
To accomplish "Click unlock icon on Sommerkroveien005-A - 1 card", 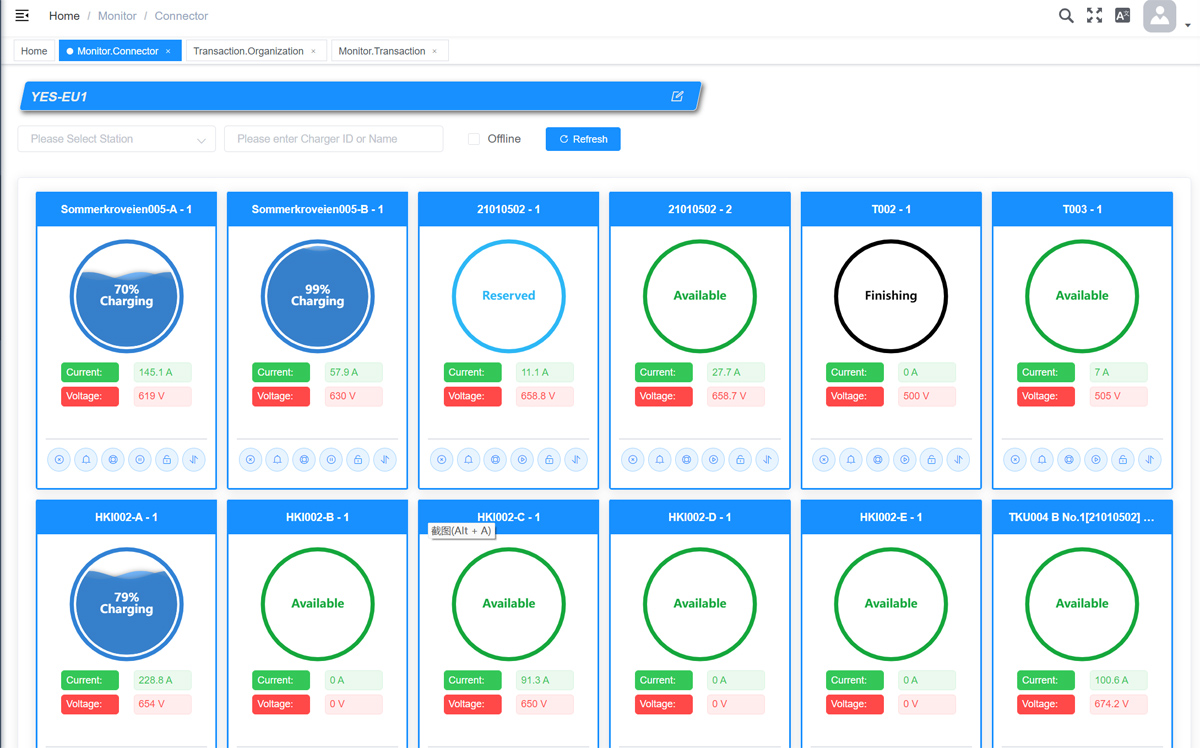I will point(167,460).
